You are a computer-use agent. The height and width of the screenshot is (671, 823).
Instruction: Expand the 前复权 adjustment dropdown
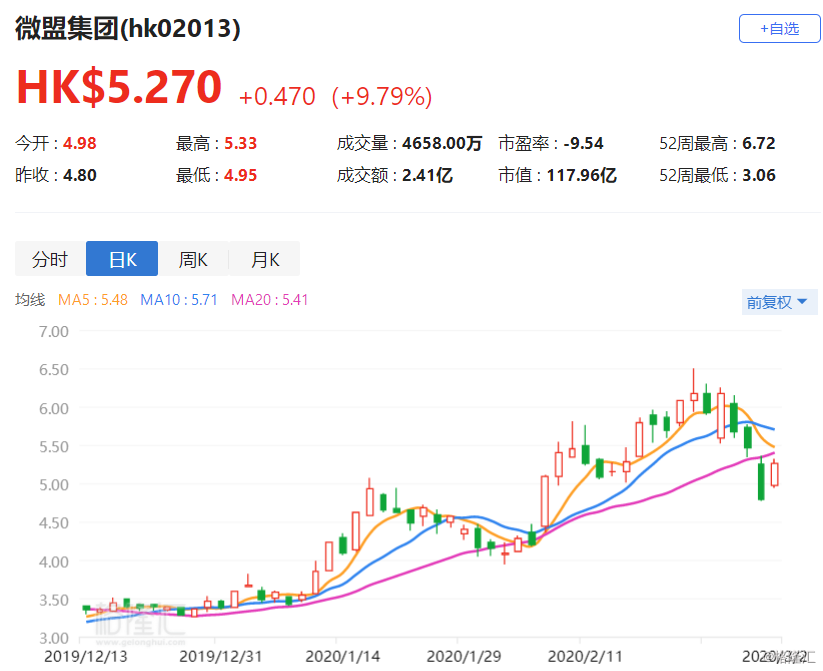click(x=776, y=302)
